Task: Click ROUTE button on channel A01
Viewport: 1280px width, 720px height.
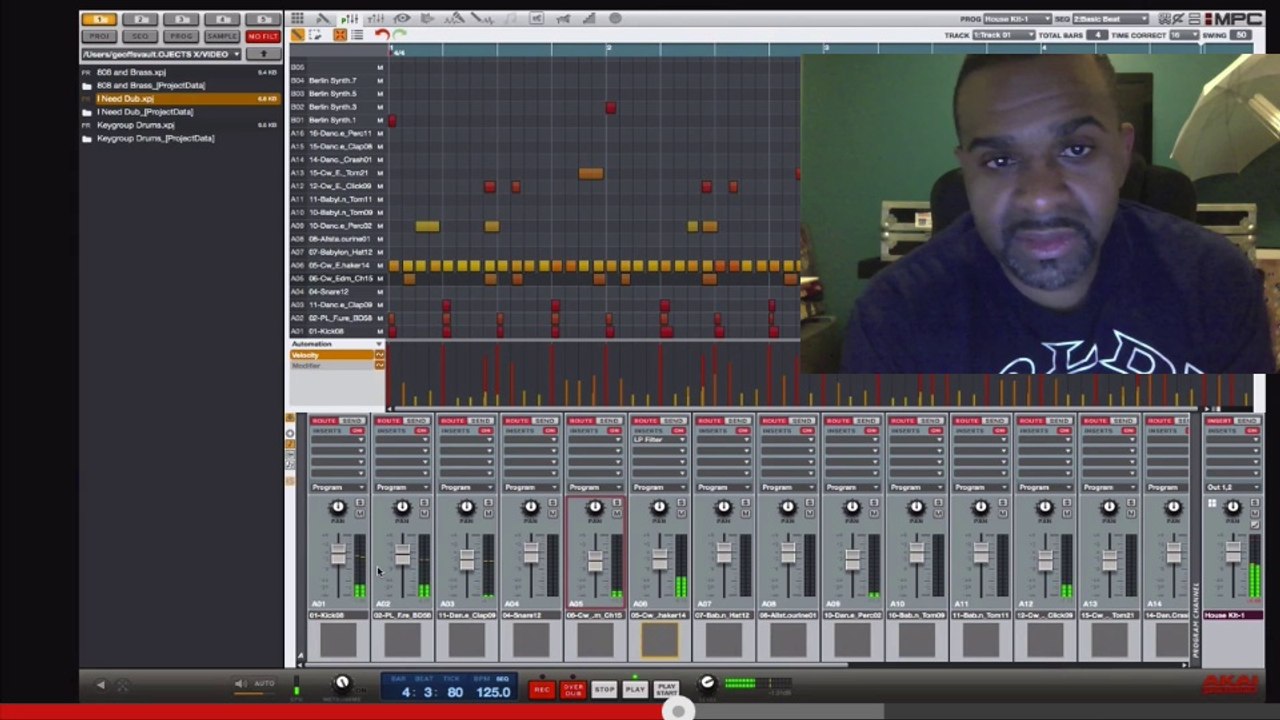Action: click(x=324, y=421)
